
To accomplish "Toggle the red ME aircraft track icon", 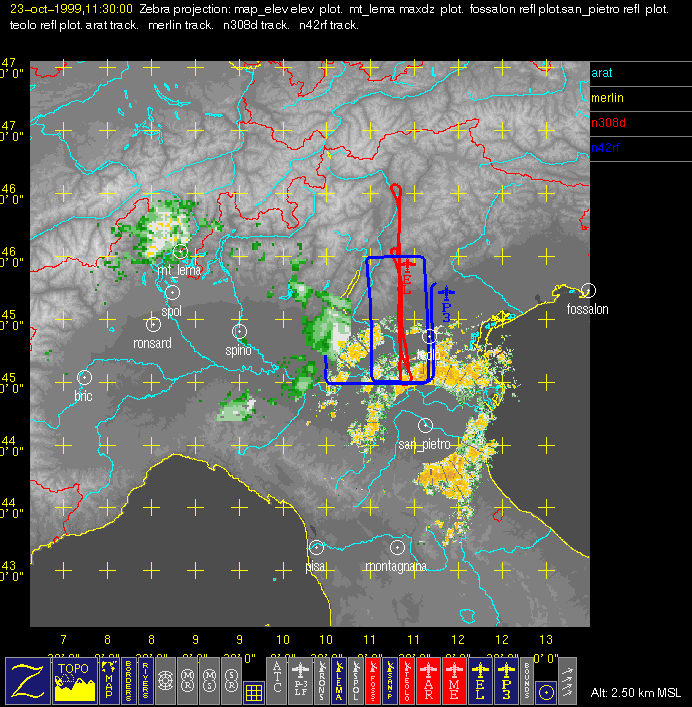I will [x=454, y=681].
